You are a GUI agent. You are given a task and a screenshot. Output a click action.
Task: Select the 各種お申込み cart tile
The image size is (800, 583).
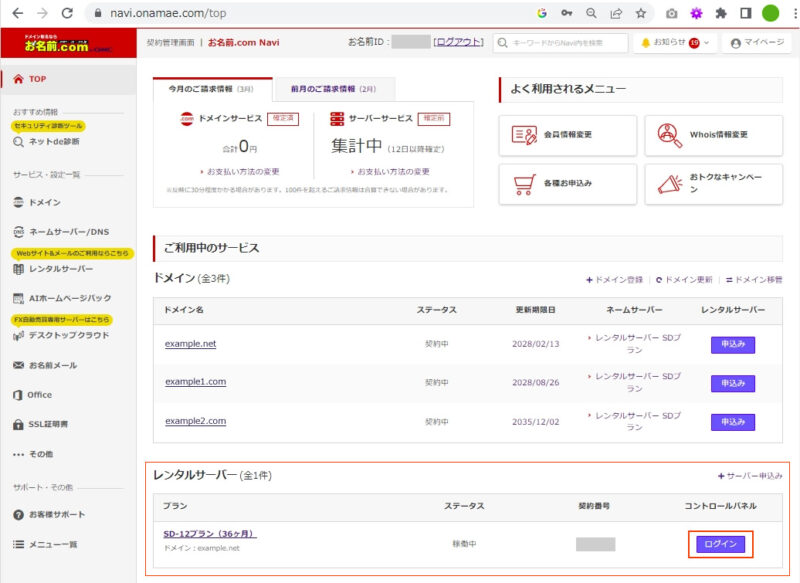click(x=567, y=184)
